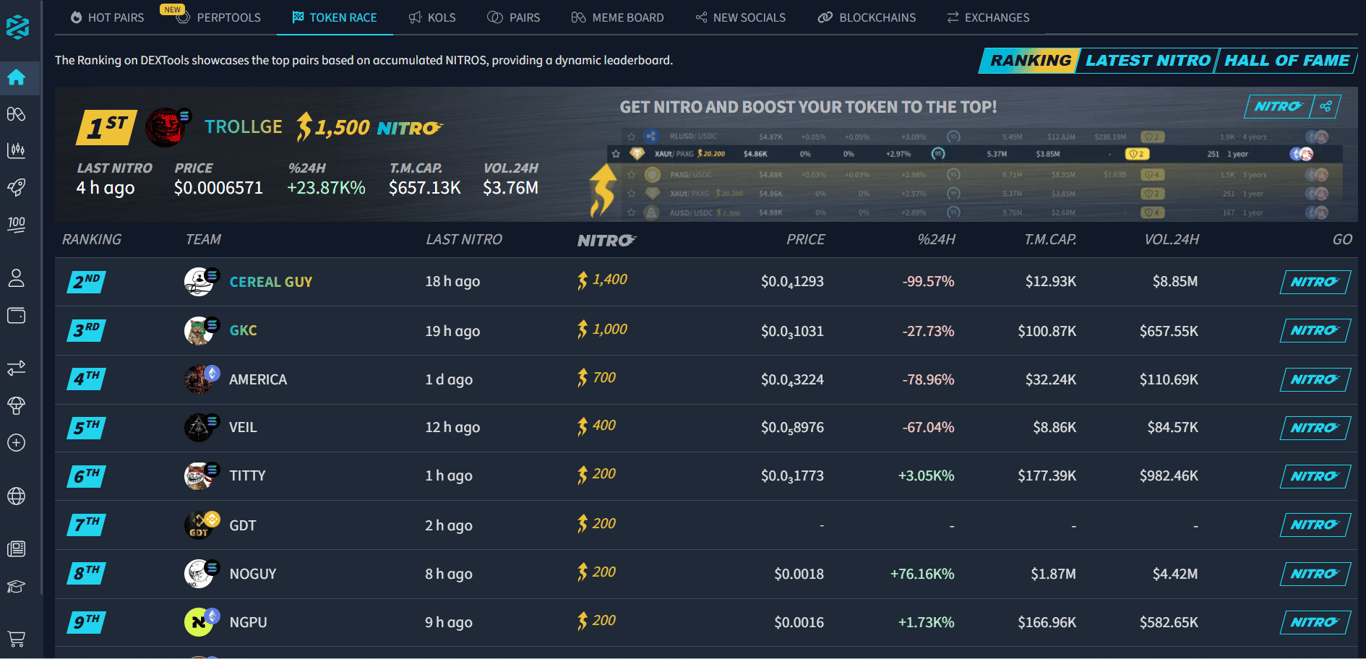This screenshot has height=659, width=1366.
Task: Click NITRO button for AMERICA
Action: point(1315,379)
